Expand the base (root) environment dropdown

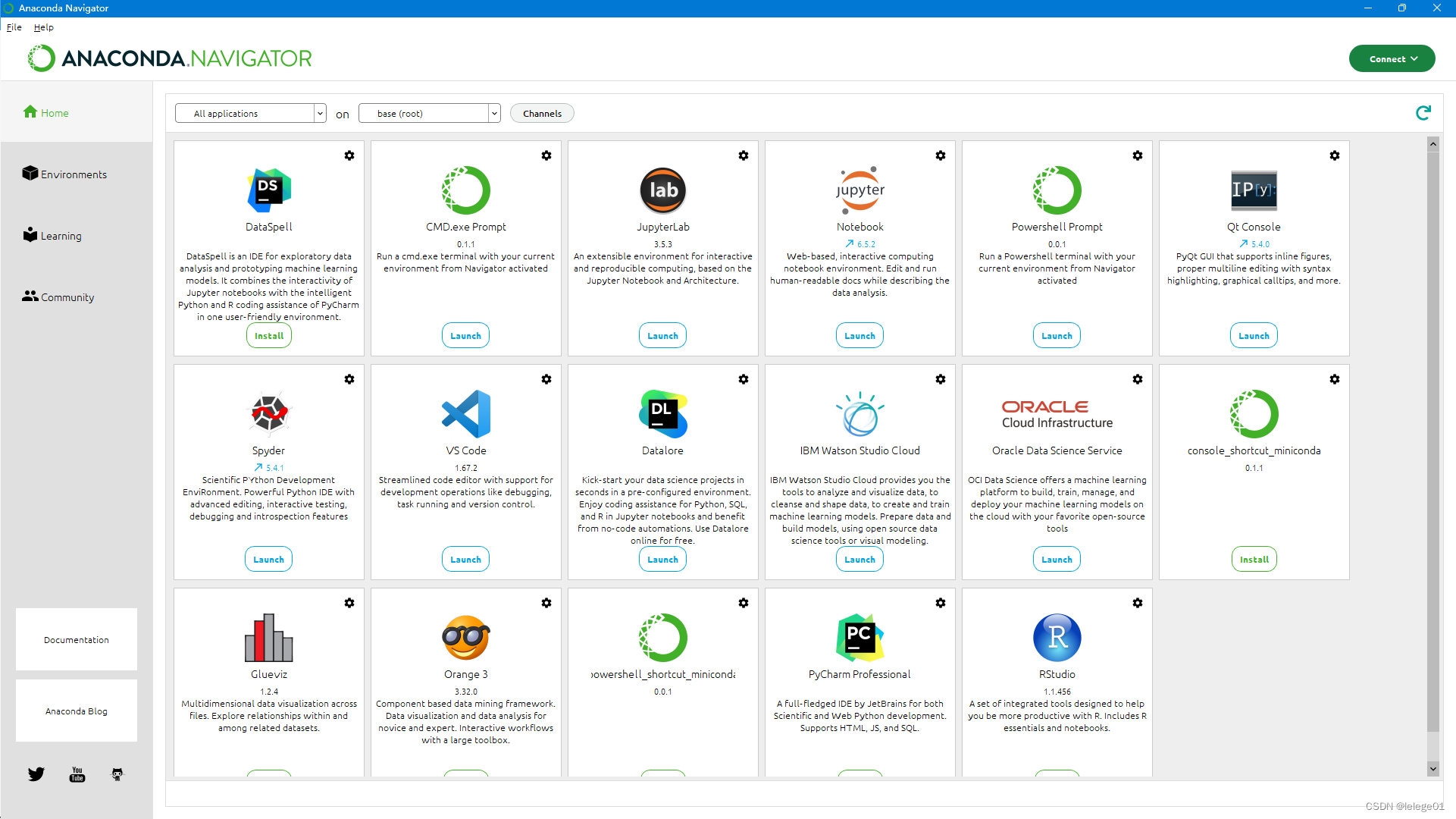tap(430, 113)
